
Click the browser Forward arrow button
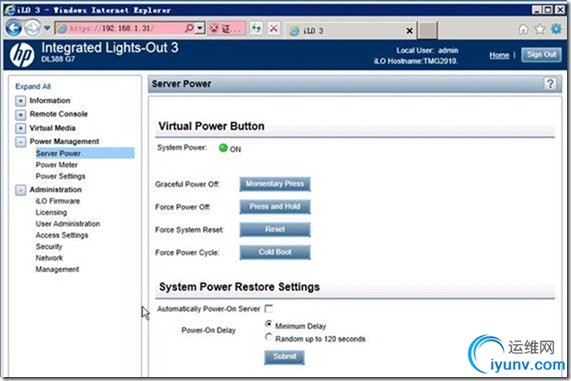pyautogui.click(x=32, y=28)
